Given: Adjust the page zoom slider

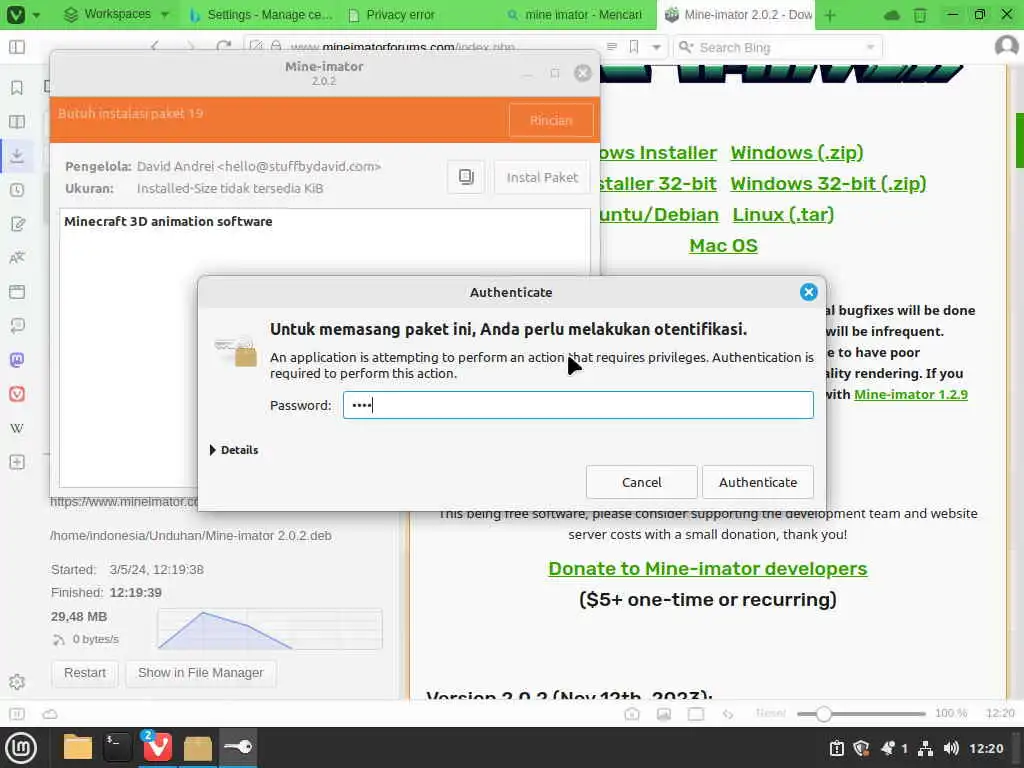Looking at the screenshot, I should point(861,714).
